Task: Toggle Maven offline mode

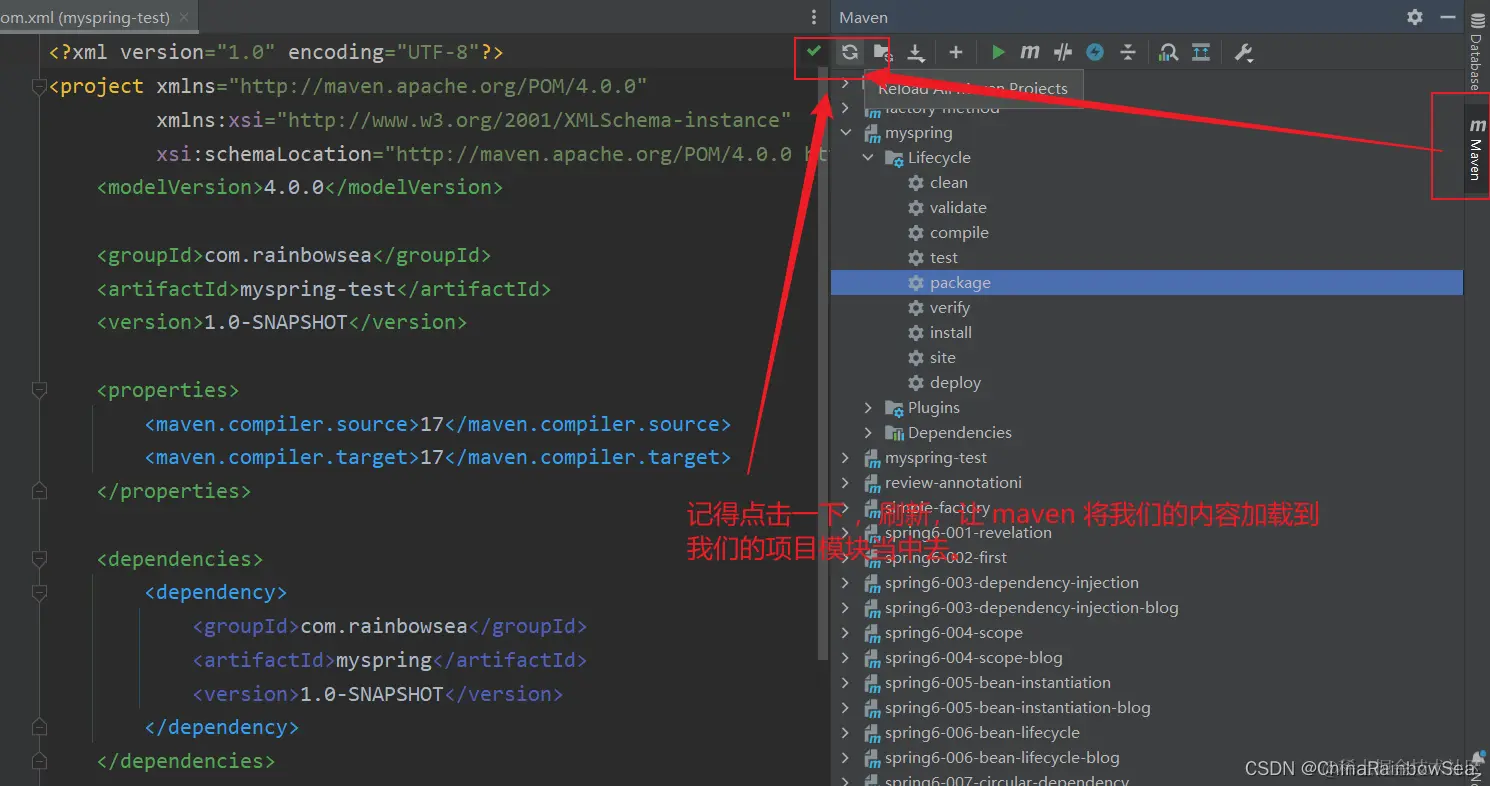Action: tap(1063, 52)
